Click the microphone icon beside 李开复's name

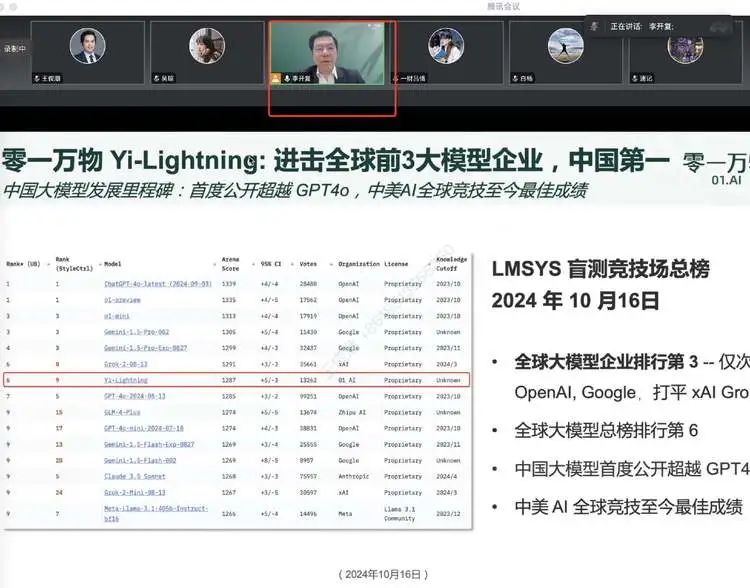[287, 78]
